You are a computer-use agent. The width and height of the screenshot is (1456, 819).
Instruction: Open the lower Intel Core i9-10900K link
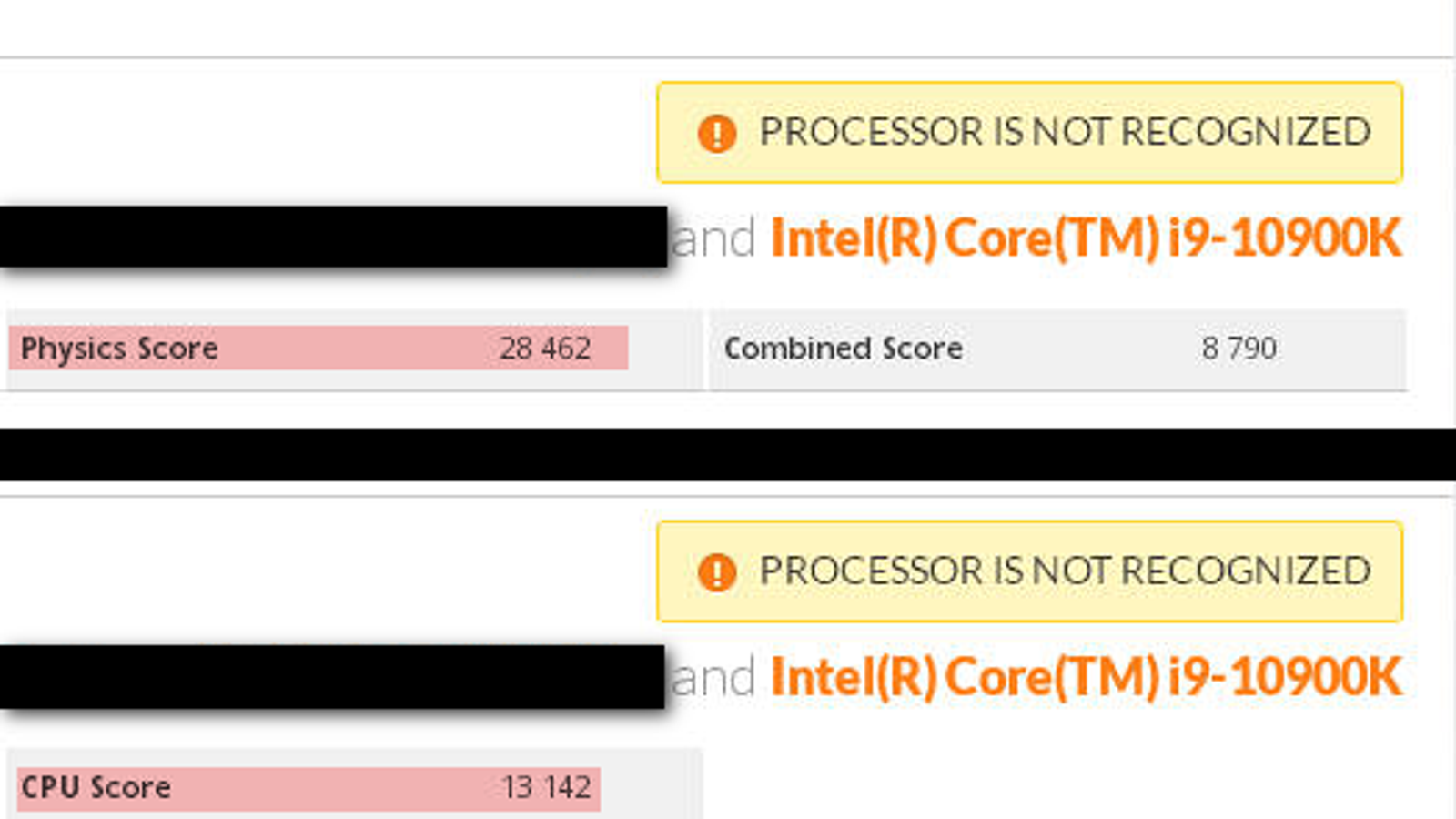(1086, 677)
